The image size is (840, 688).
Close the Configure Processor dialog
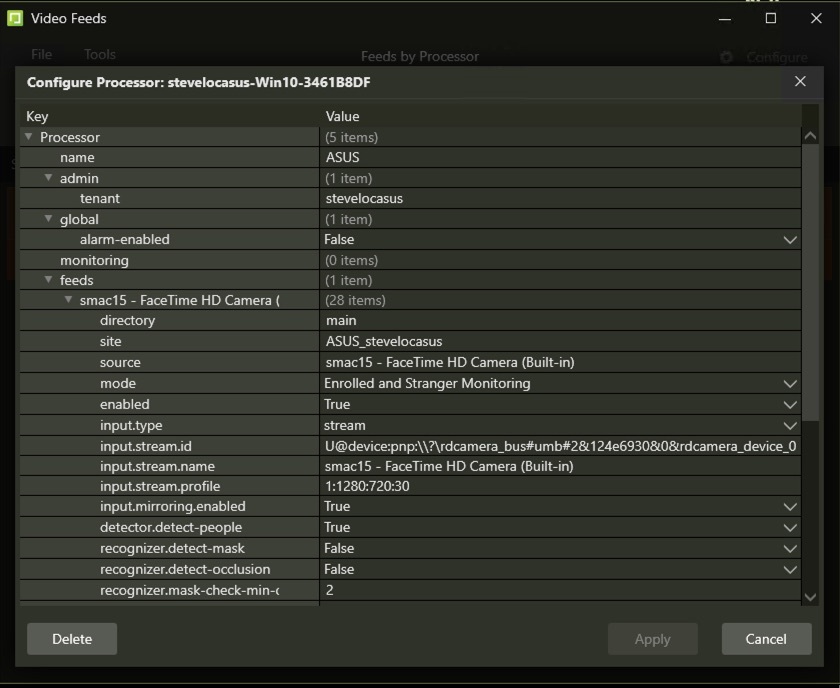coord(799,82)
